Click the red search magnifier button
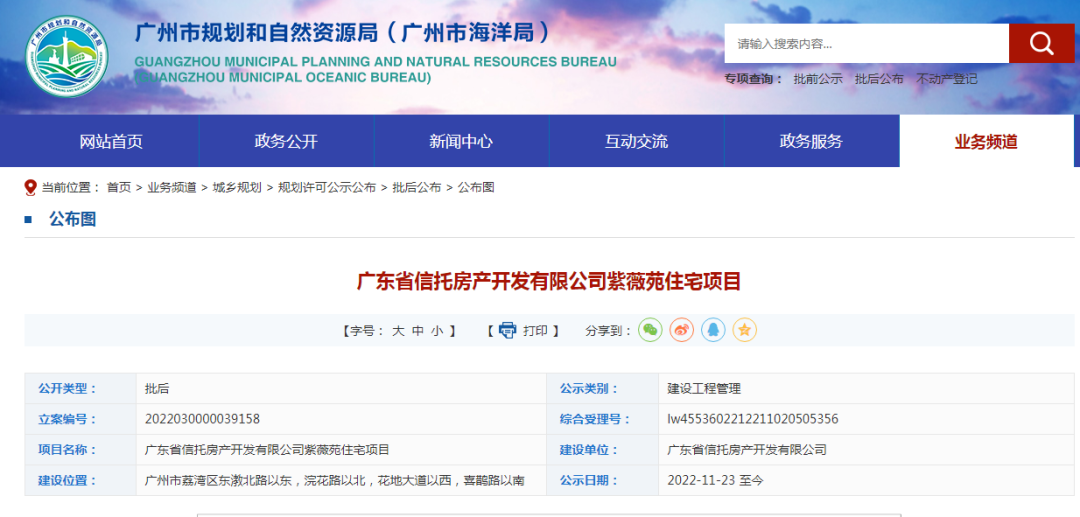1080x517 pixels. pos(1041,43)
